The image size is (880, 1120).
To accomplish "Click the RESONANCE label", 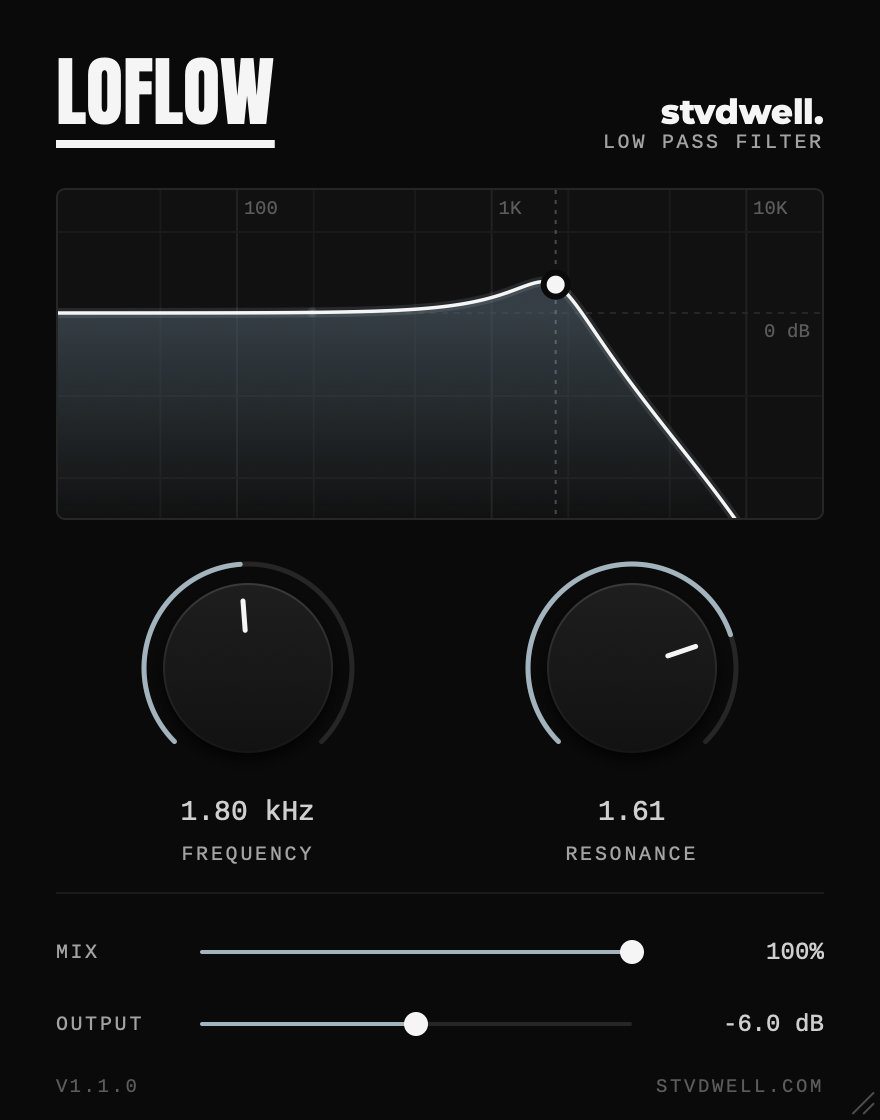I will coord(631,854).
